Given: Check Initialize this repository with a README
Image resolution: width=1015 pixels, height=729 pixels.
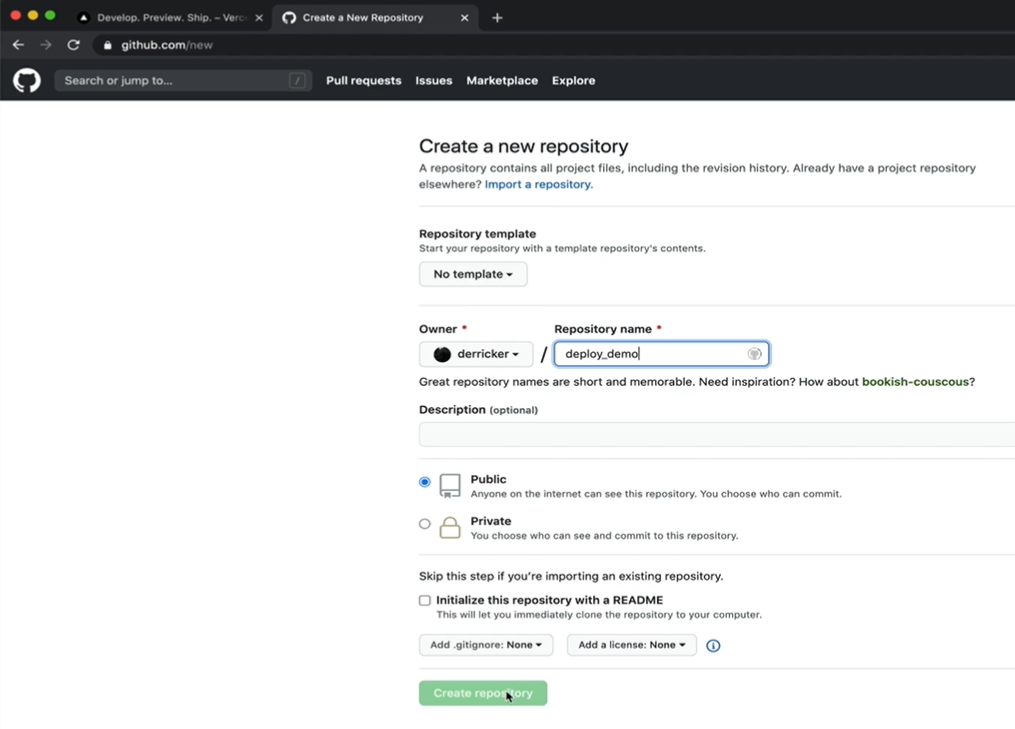Looking at the screenshot, I should [425, 600].
